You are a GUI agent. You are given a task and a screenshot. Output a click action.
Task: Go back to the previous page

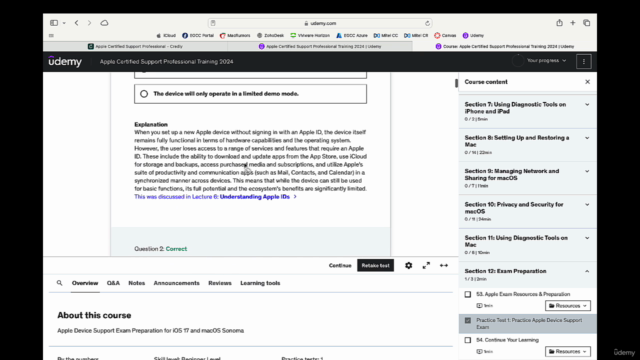coord(76,23)
